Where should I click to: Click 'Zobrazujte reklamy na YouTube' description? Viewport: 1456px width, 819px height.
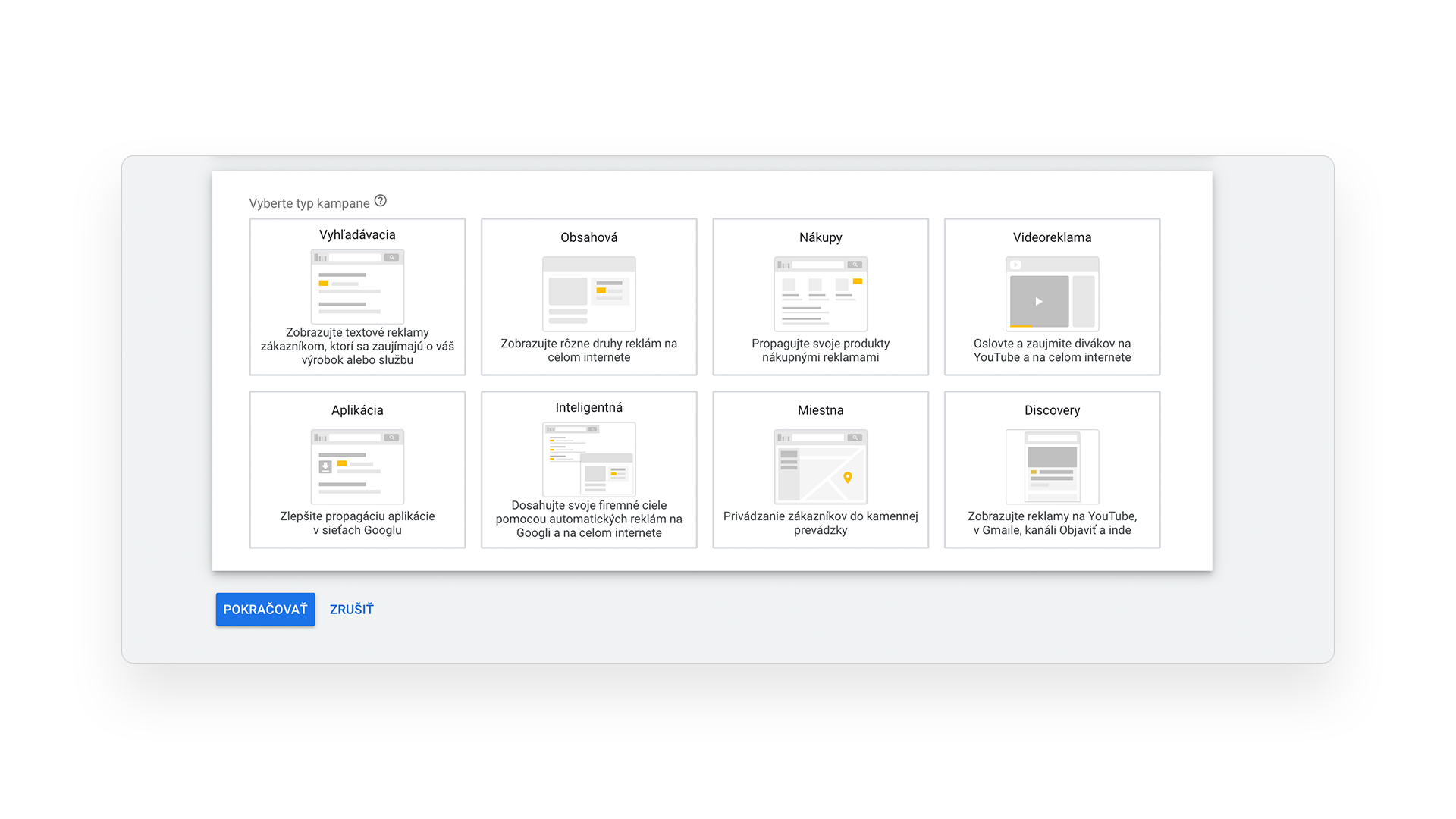click(1052, 523)
